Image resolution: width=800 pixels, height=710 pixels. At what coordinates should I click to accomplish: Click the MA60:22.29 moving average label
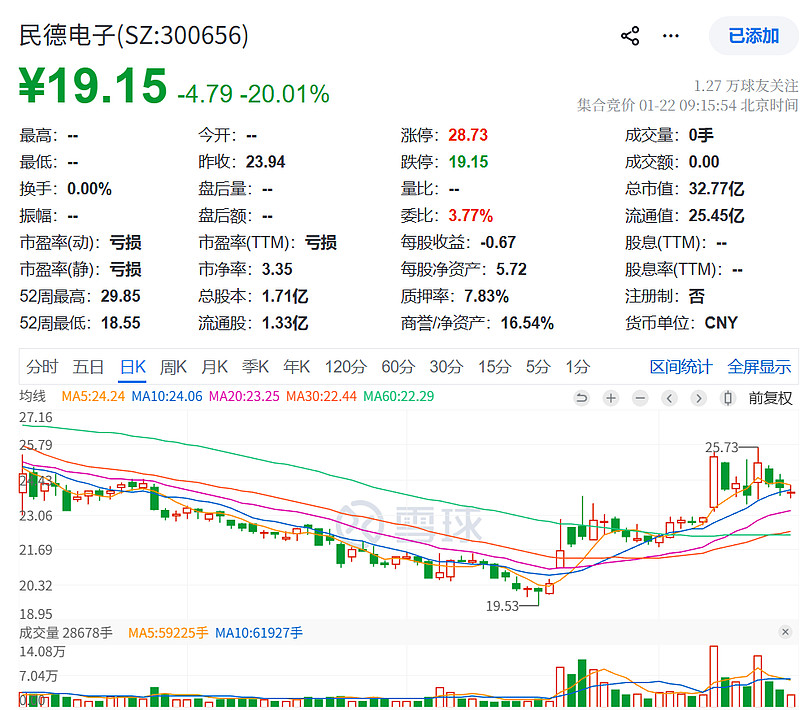398,396
